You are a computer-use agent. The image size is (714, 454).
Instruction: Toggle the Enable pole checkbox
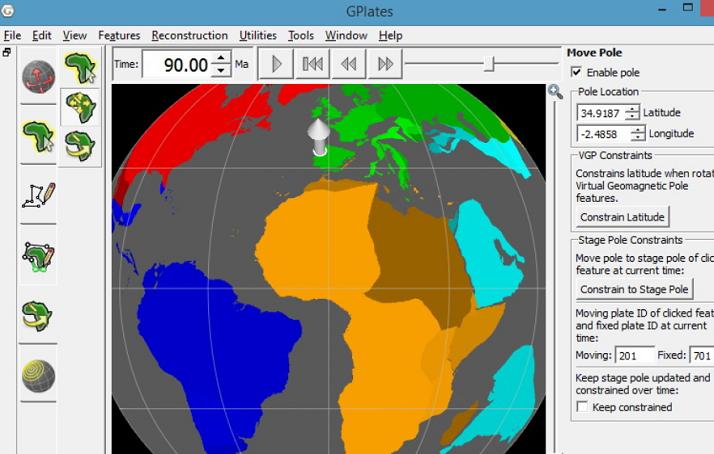click(x=576, y=72)
